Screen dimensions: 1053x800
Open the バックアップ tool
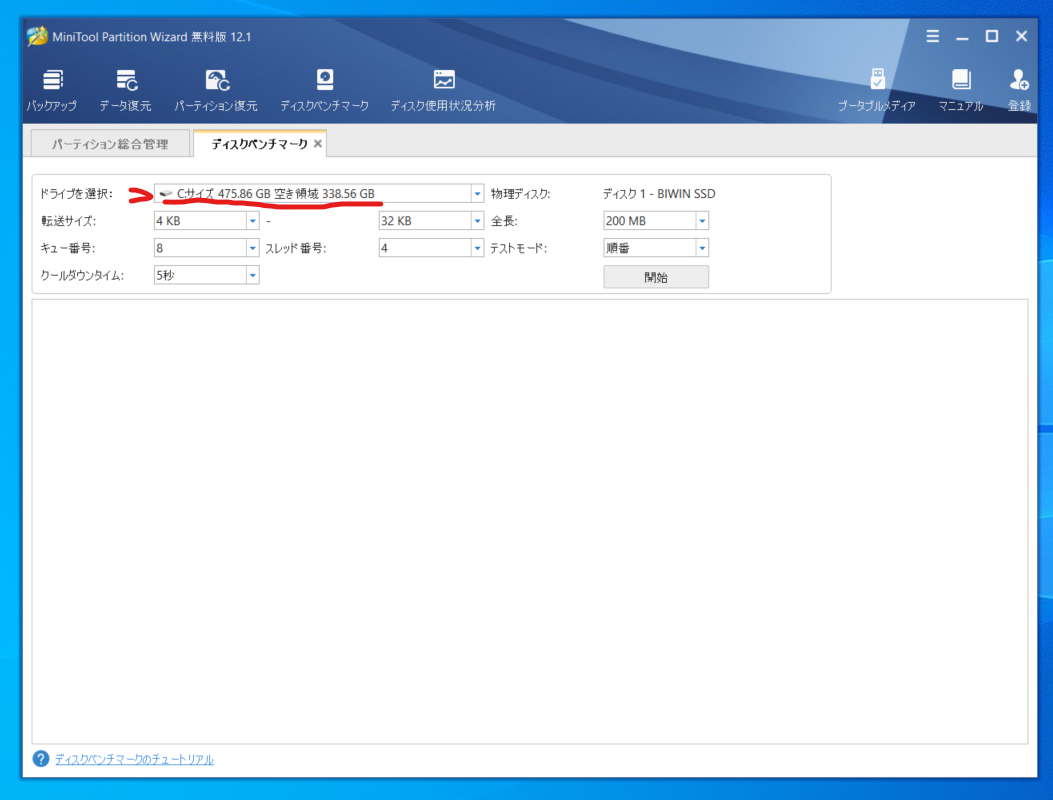[52, 88]
